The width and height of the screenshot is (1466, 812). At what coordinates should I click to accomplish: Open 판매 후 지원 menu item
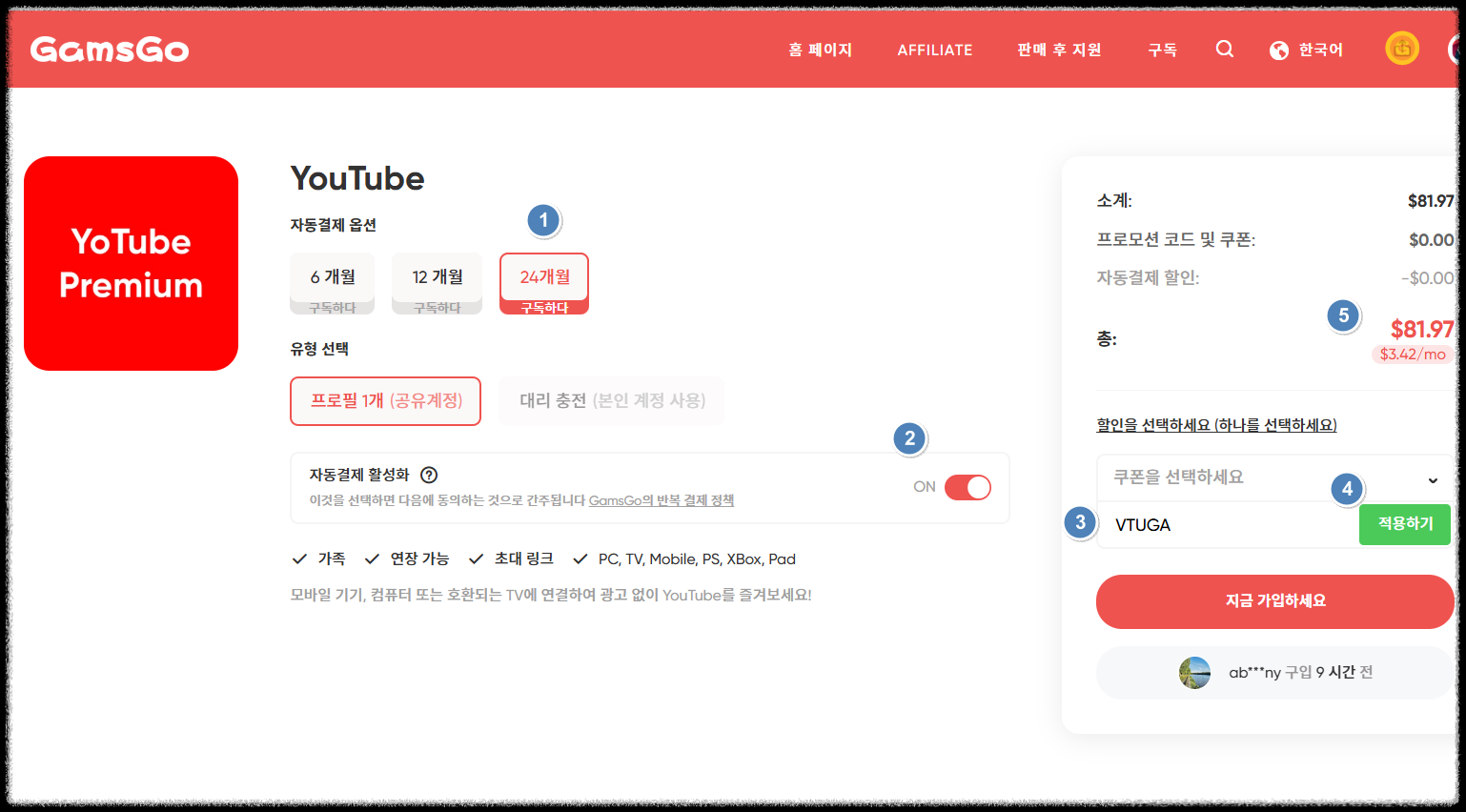[x=1059, y=50]
